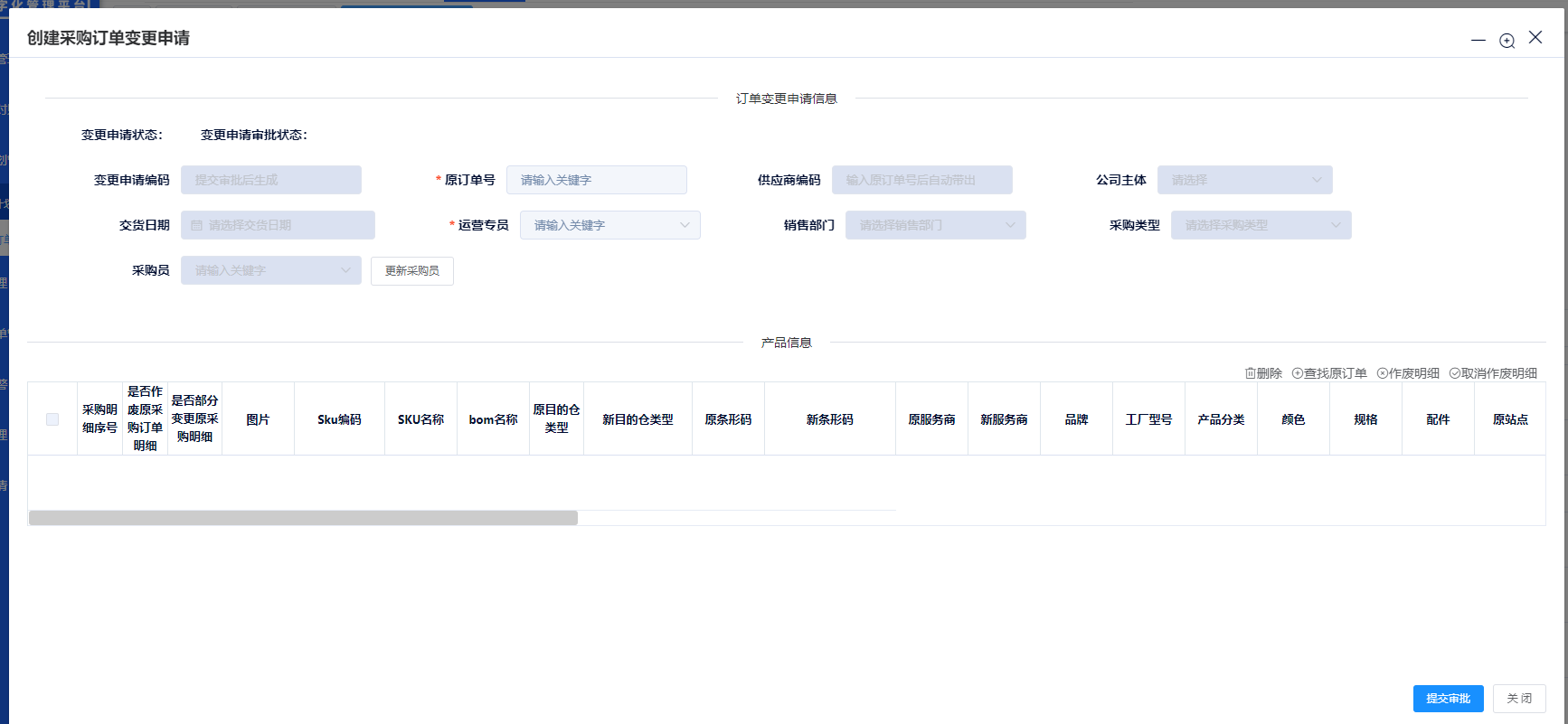This screenshot has width=1568, height=724.
Task: Focus the 原订单号 input field
Action: 596,180
